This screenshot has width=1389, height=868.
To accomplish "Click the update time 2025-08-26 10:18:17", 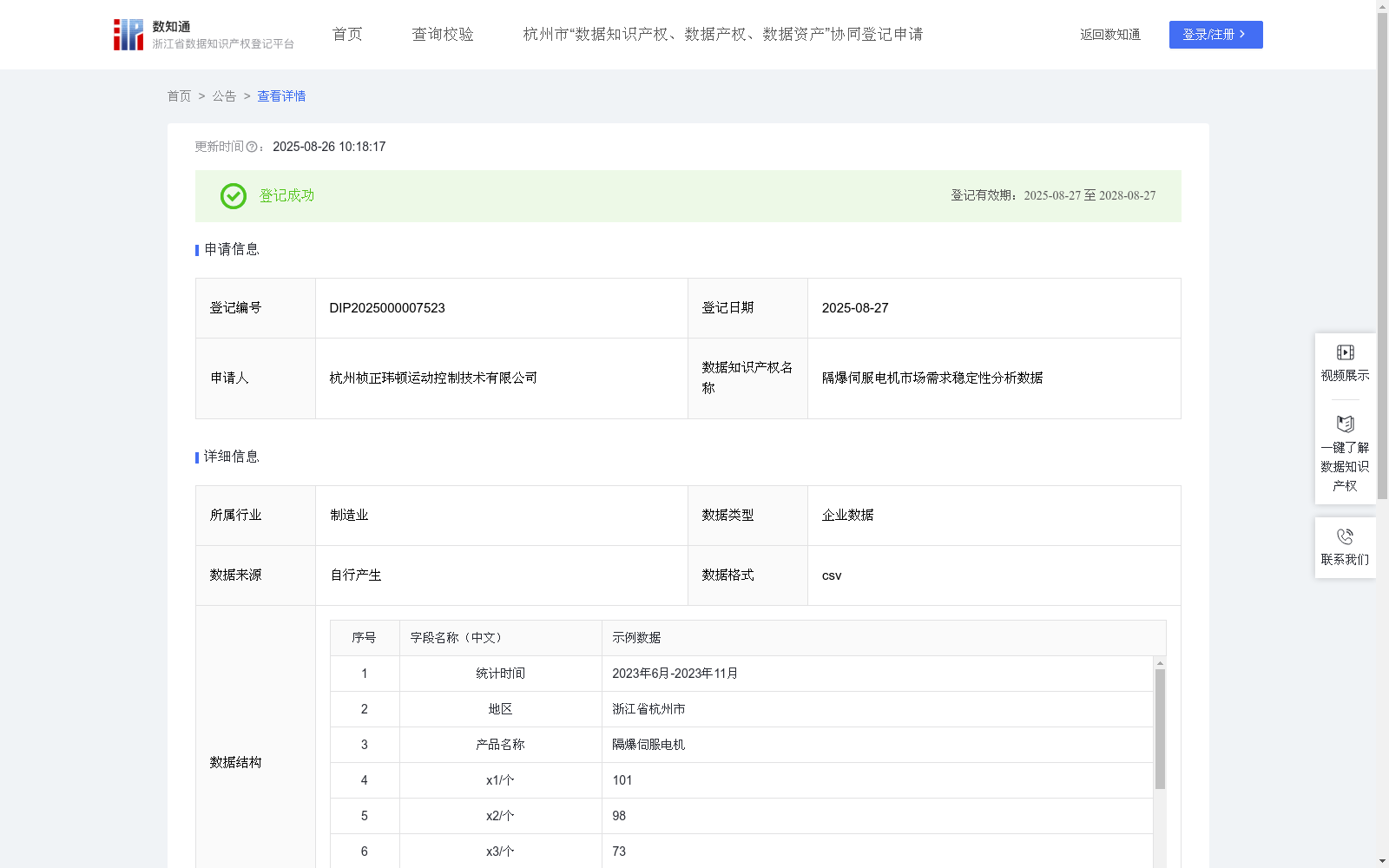I will [x=329, y=148].
